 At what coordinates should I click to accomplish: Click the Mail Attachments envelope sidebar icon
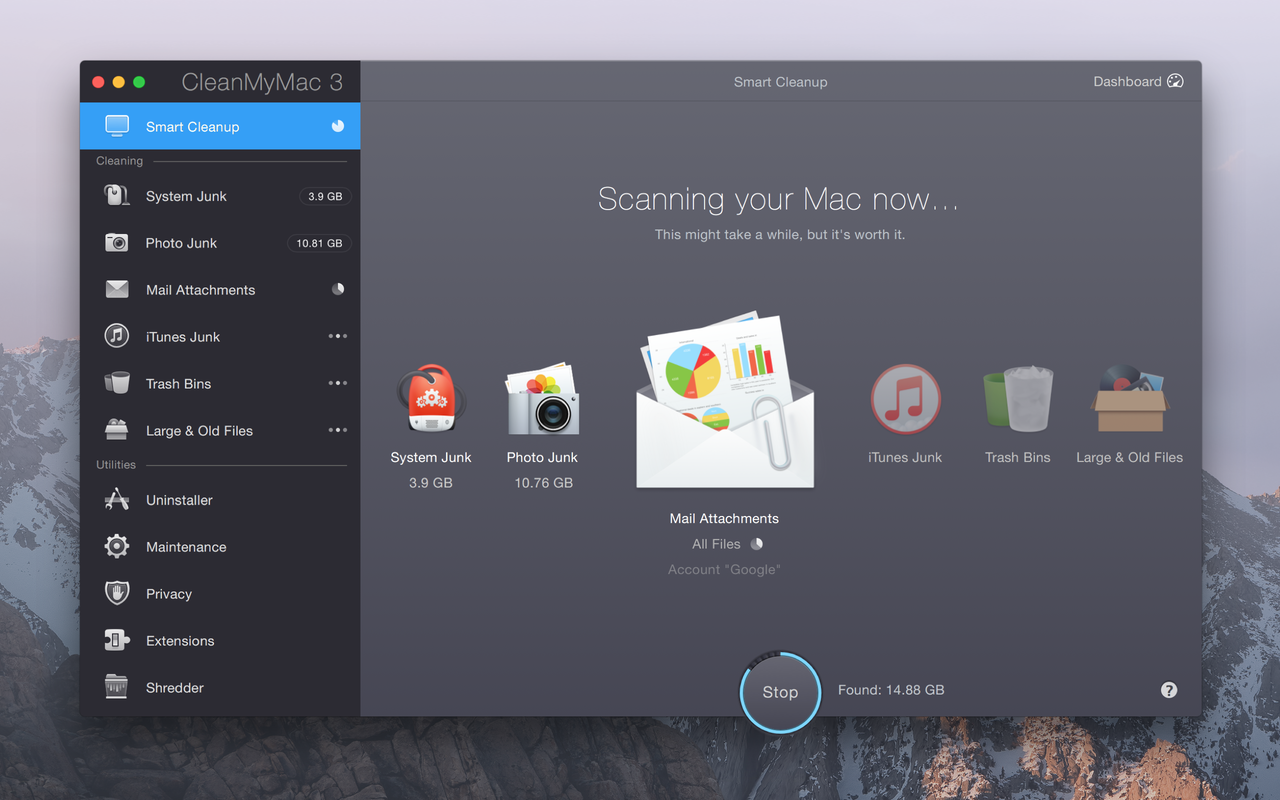pyautogui.click(x=117, y=290)
